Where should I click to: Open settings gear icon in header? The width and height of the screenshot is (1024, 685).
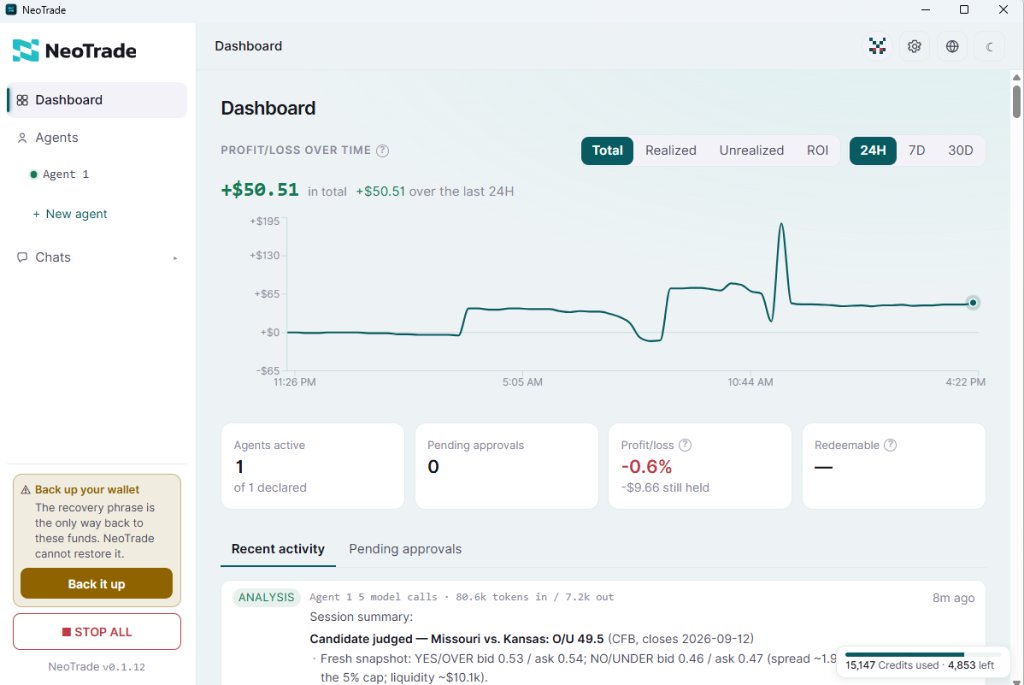(x=914, y=46)
